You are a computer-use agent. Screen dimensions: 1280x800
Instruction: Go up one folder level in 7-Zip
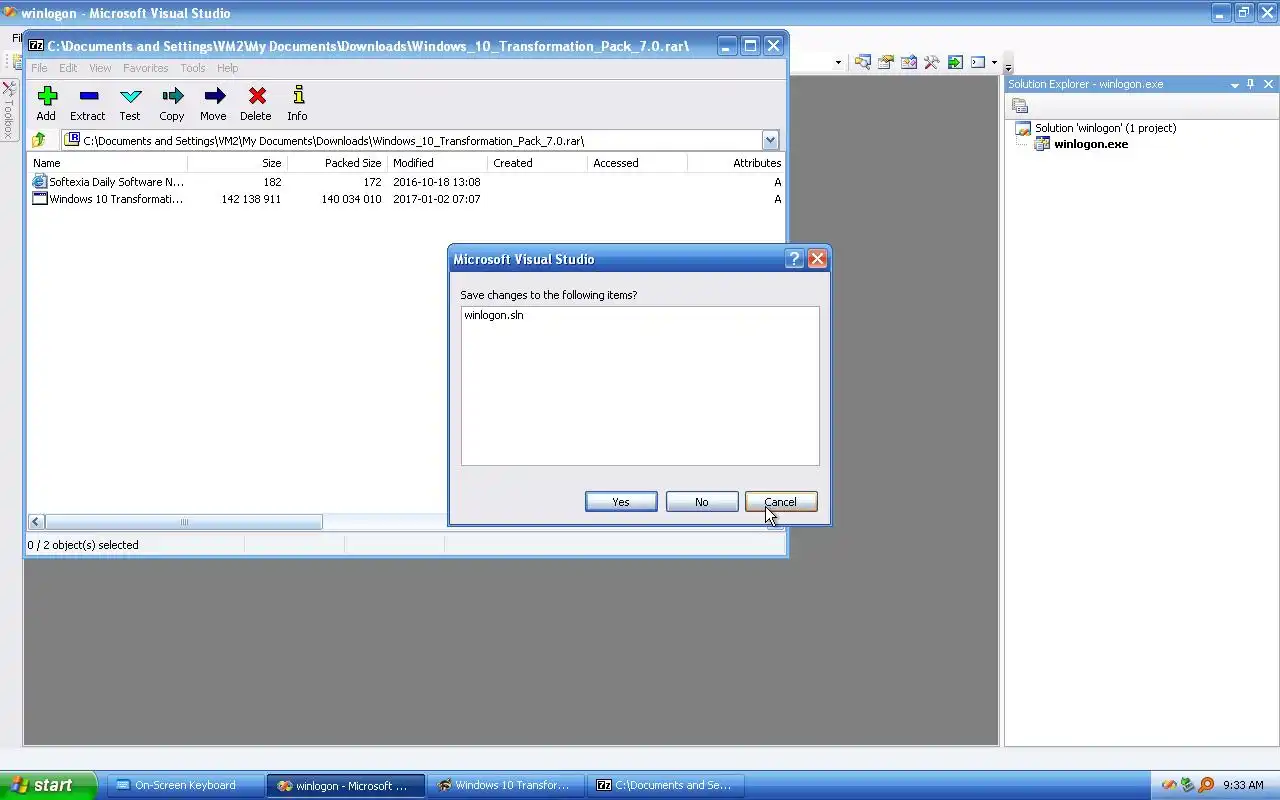click(x=39, y=140)
